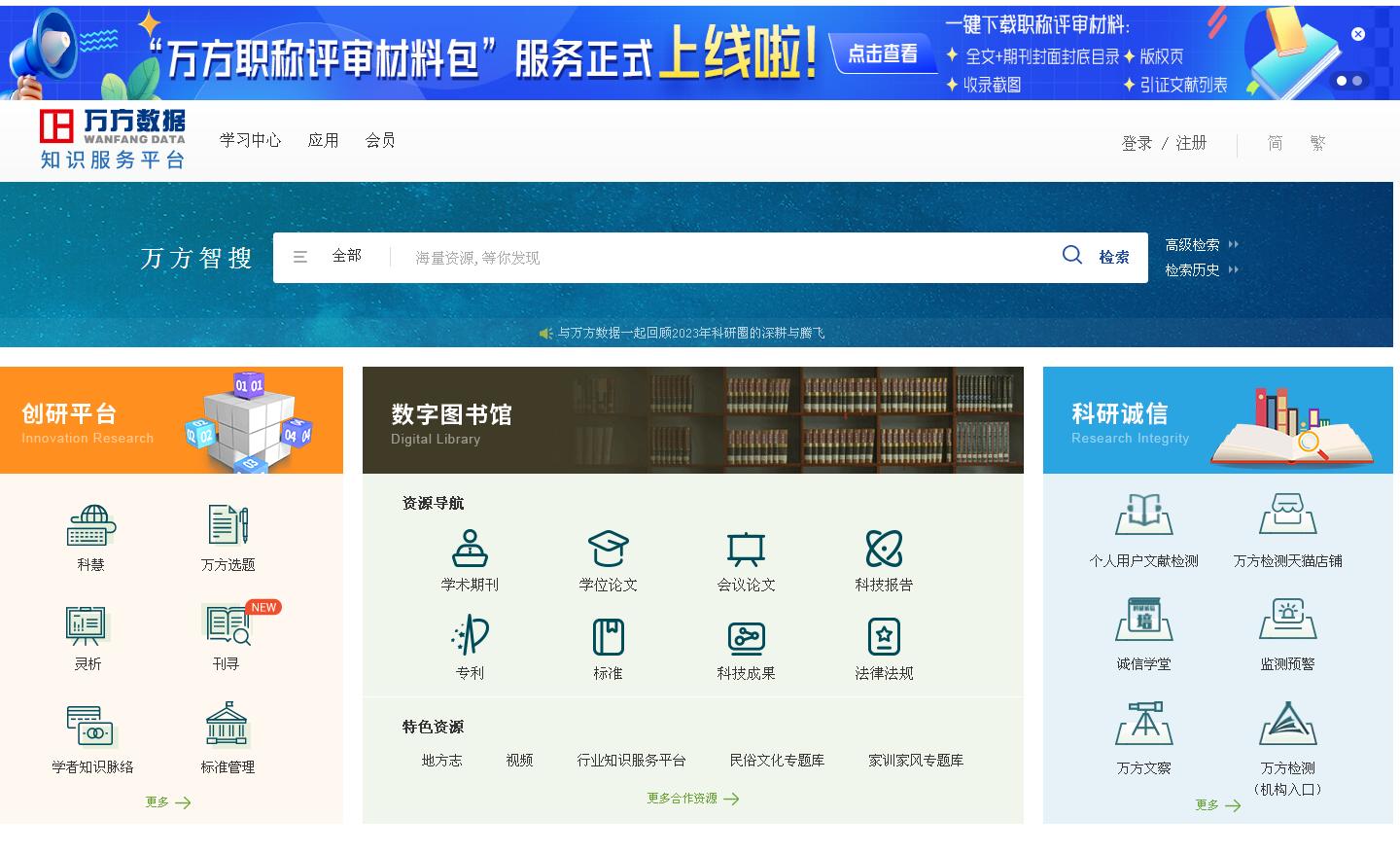Open 家训家风专题库 link

coord(916,761)
